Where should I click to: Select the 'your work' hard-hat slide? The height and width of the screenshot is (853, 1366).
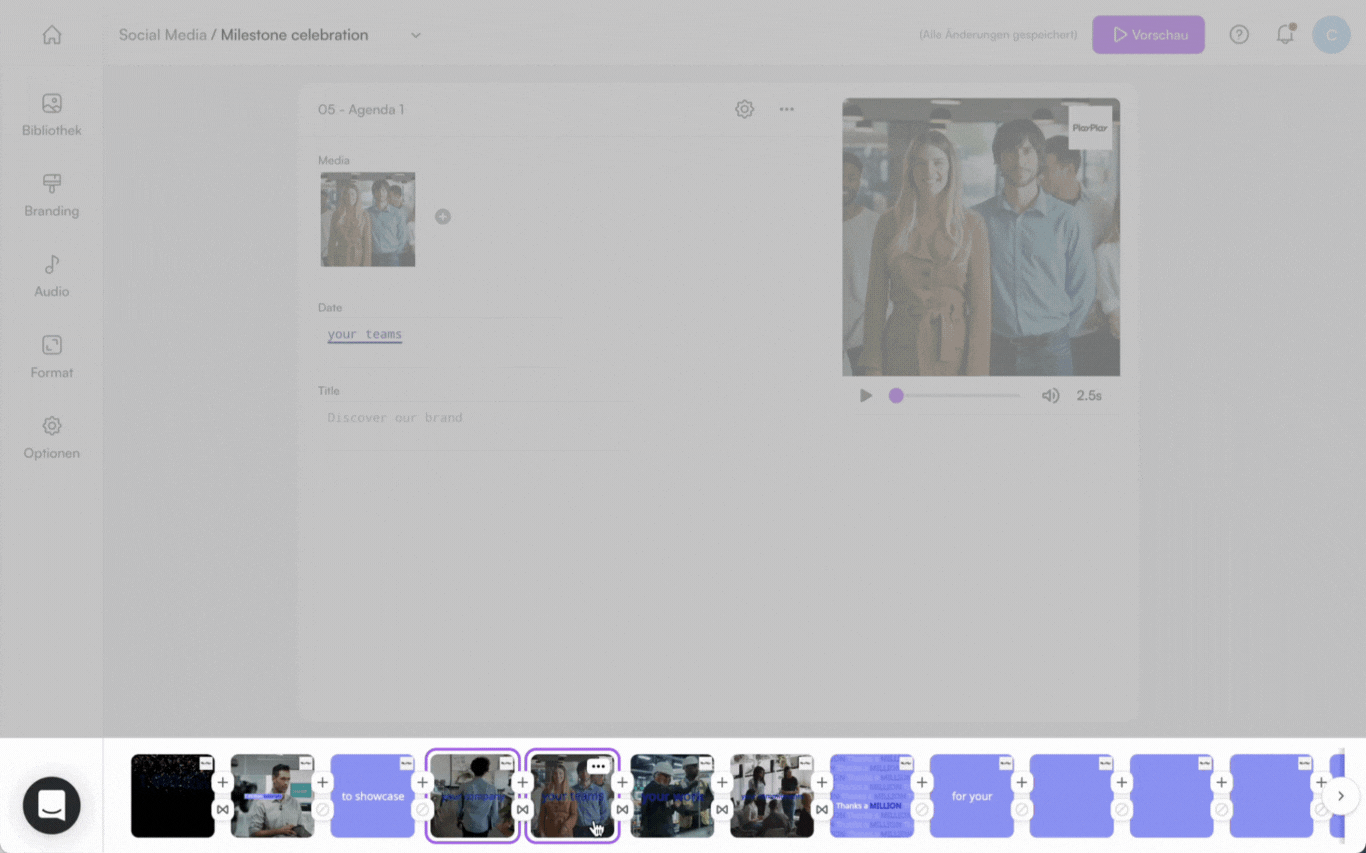672,796
